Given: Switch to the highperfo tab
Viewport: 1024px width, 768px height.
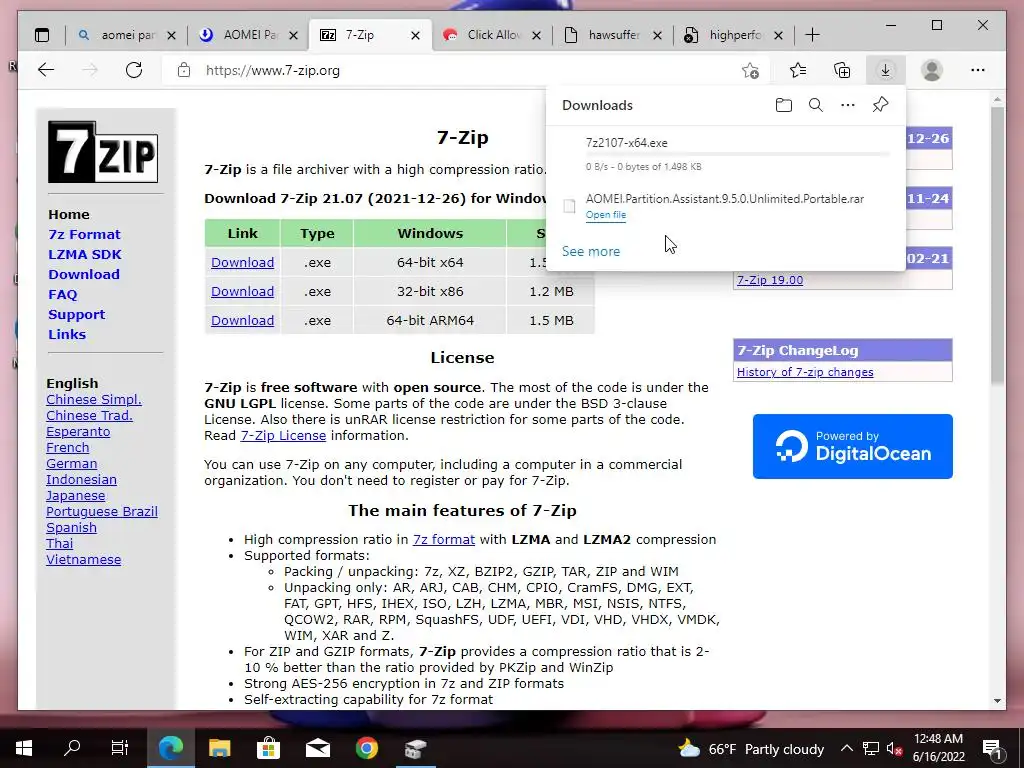Looking at the screenshot, I should (725, 35).
